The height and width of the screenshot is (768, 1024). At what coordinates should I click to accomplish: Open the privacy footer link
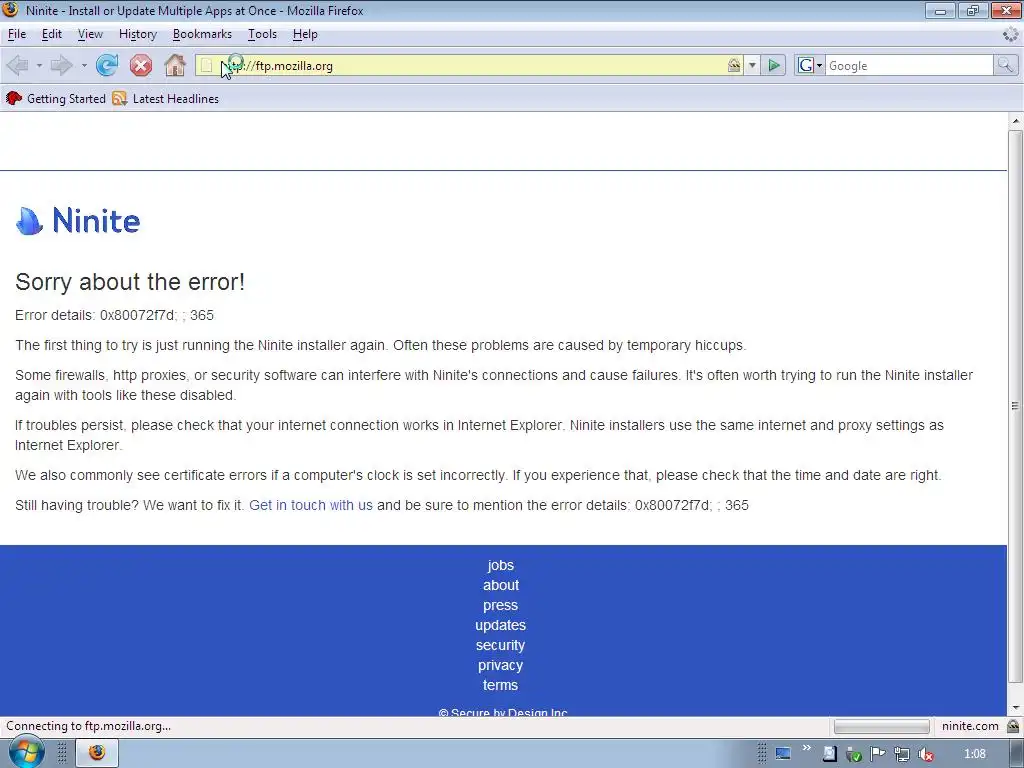500,665
